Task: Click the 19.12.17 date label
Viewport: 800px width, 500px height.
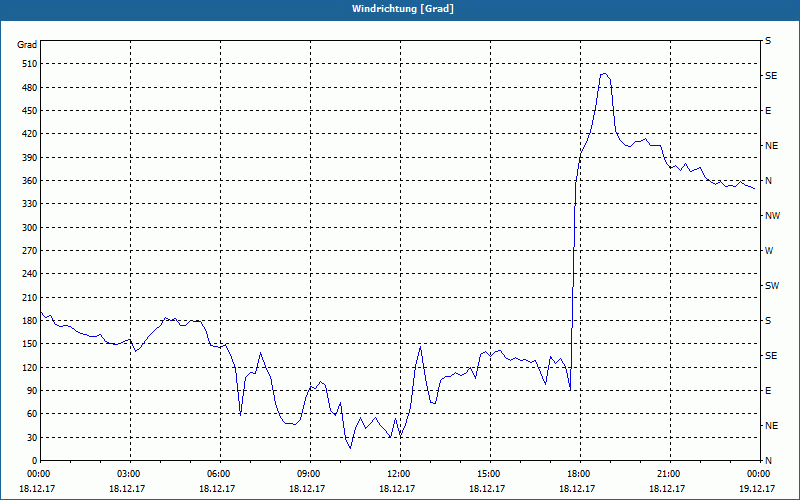Action: (x=757, y=488)
